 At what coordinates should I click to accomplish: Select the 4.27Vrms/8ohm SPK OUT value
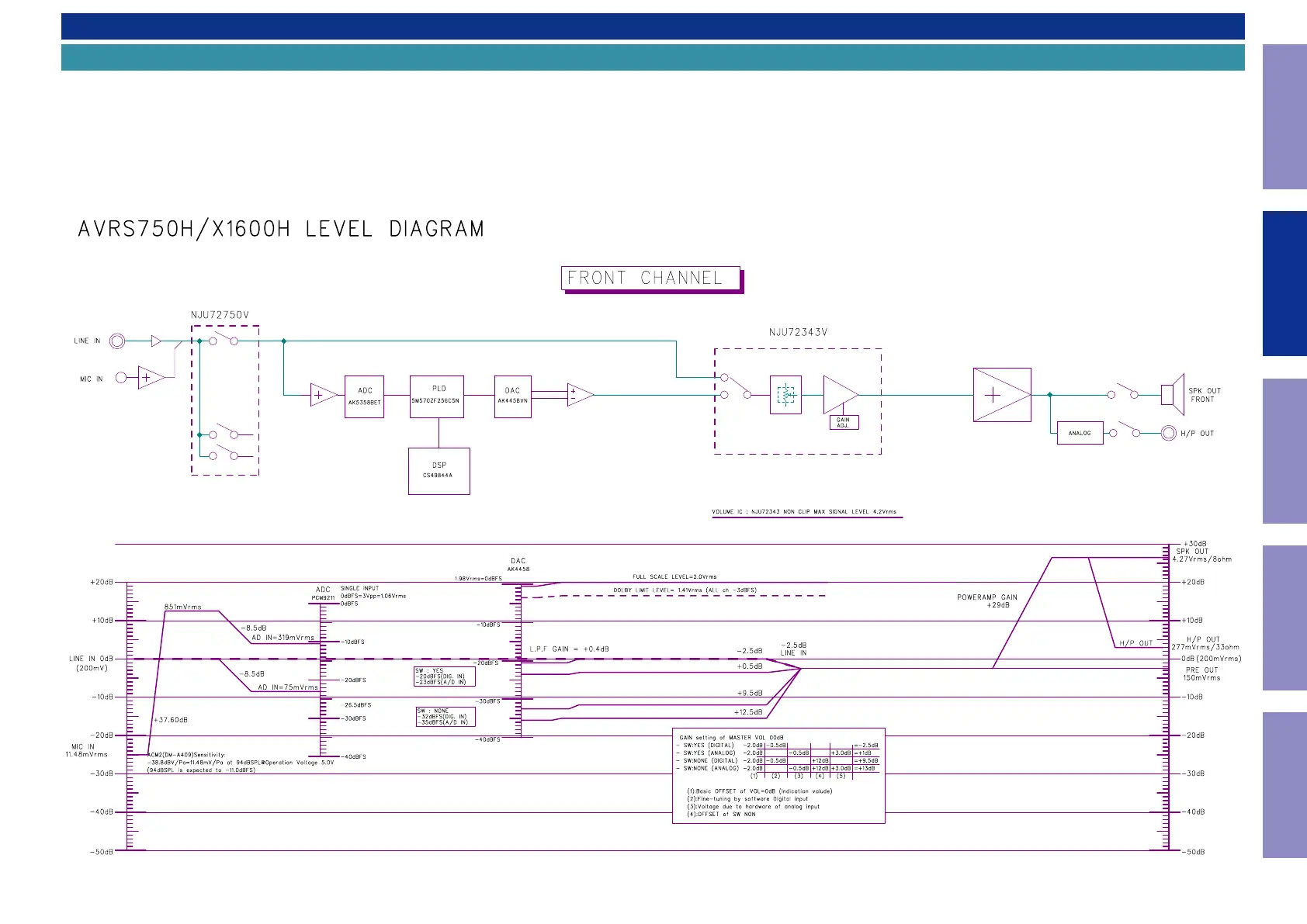click(x=1201, y=559)
